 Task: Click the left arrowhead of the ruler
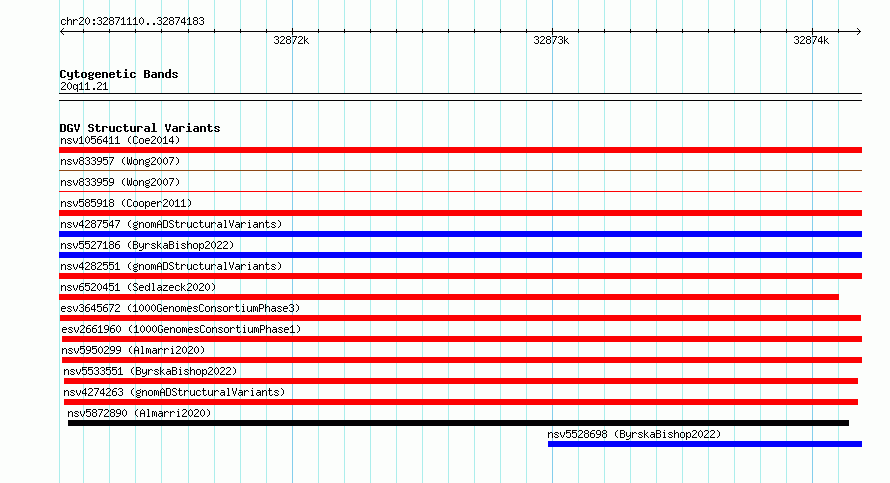(62, 32)
